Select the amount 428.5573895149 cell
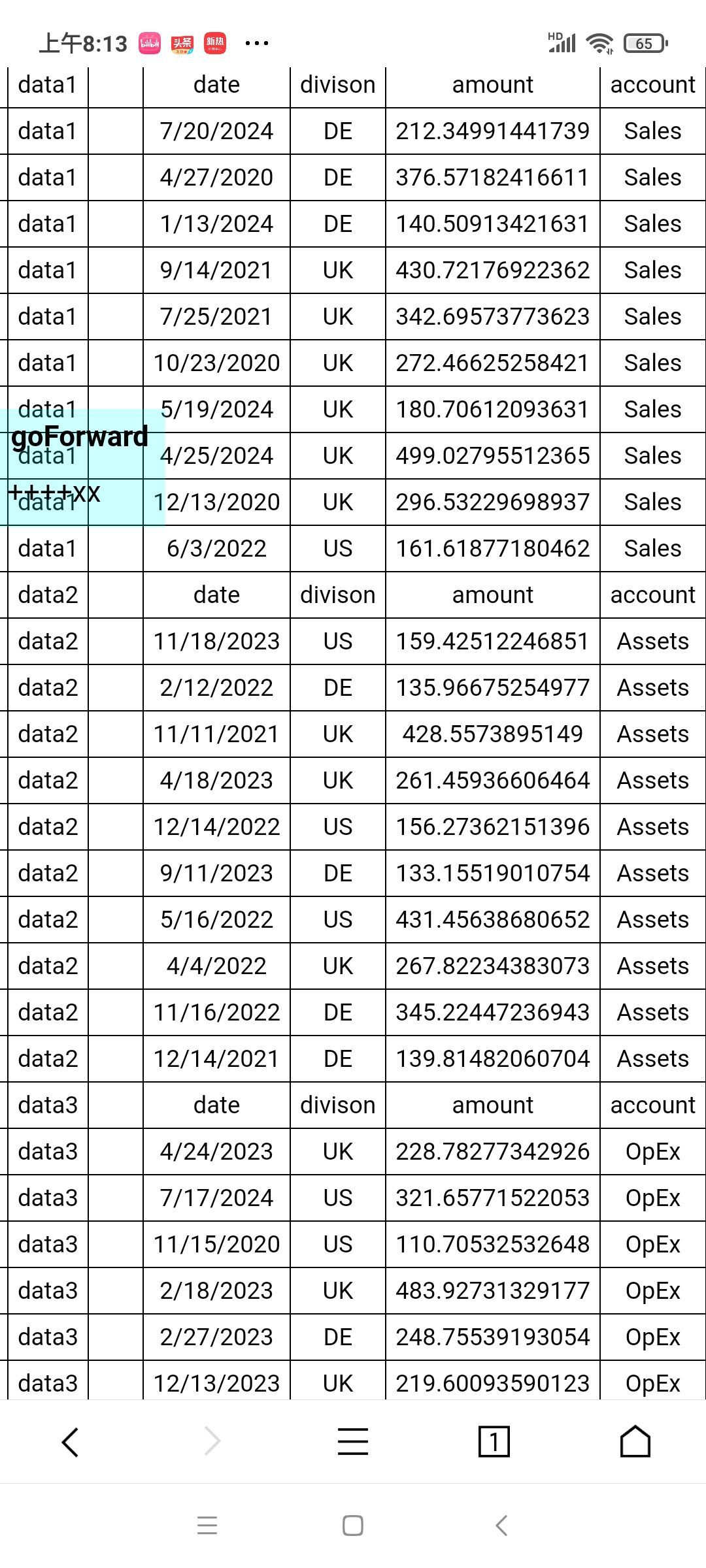This screenshot has width=706, height=1568. tap(493, 734)
